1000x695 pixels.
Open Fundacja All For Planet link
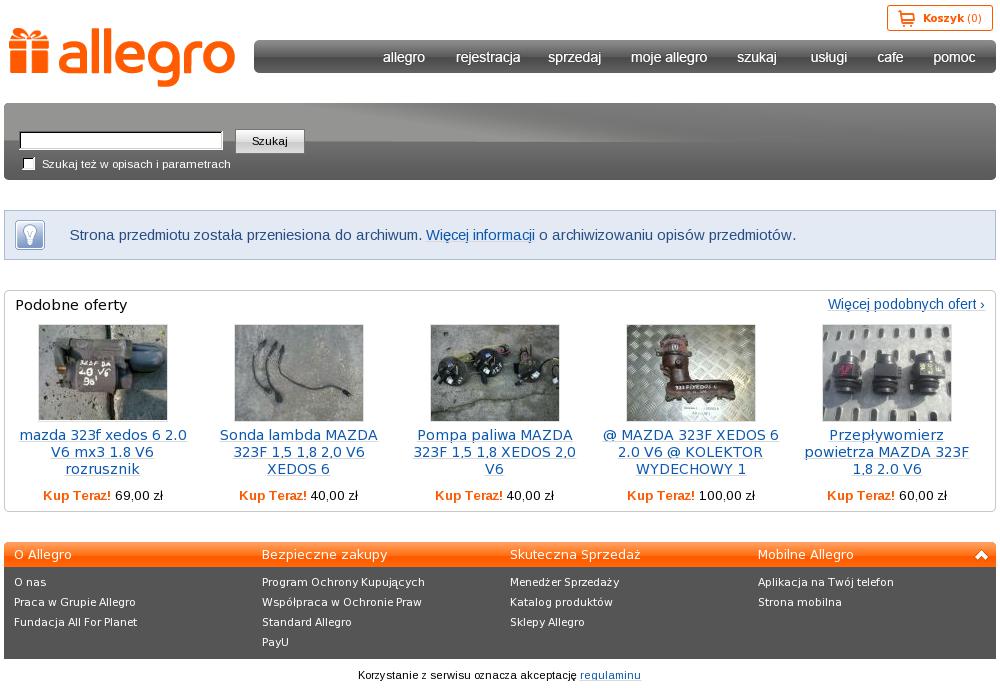pos(75,622)
